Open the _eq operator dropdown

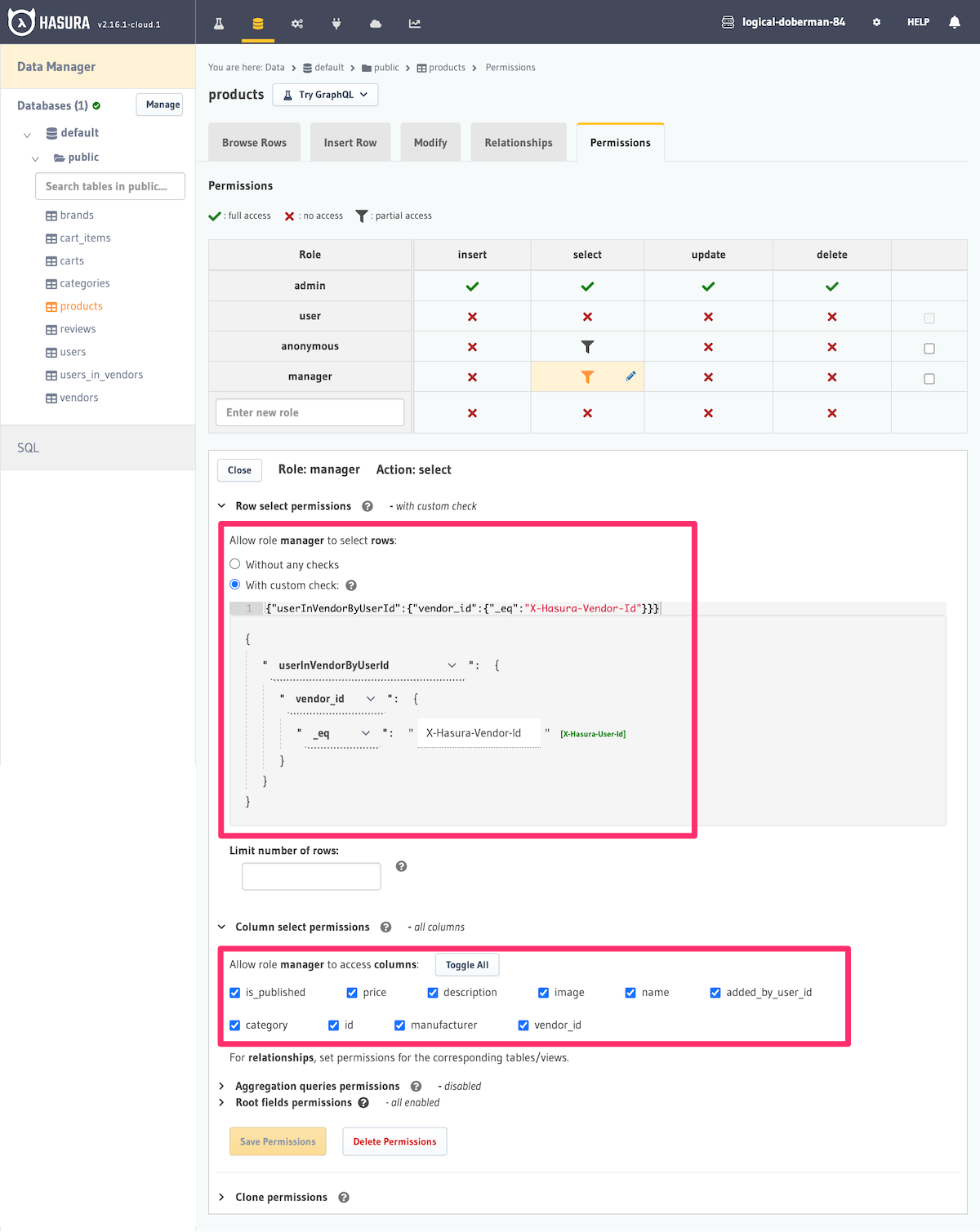[365, 732]
